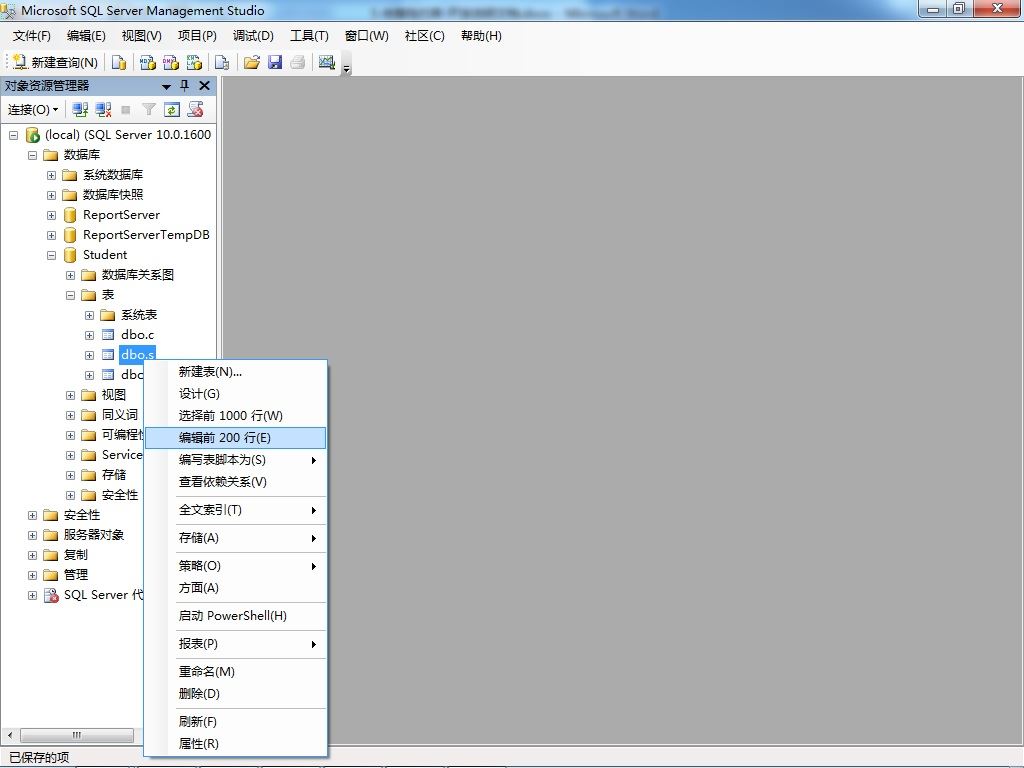Viewport: 1024px width, 768px height.
Task: Click the New Query toolbar button
Action: [x=55, y=62]
